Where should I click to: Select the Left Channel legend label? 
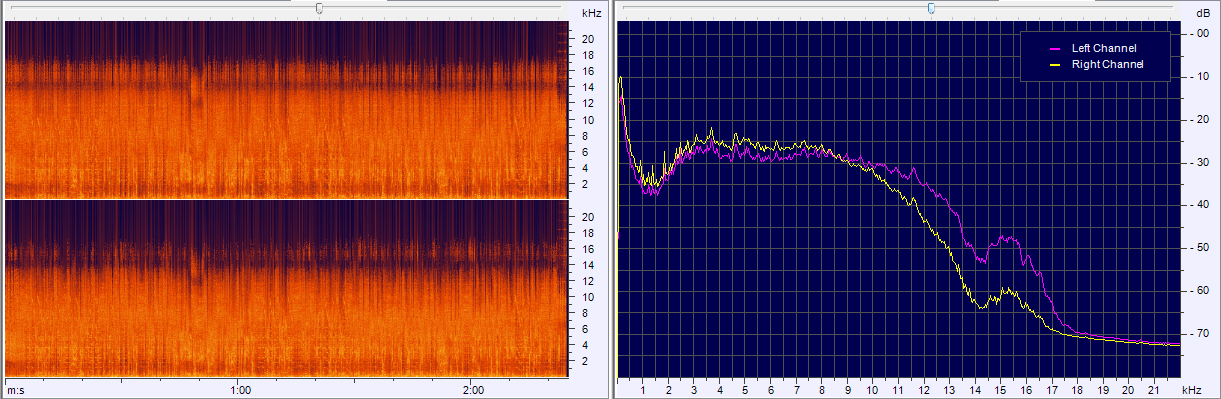[1104, 48]
